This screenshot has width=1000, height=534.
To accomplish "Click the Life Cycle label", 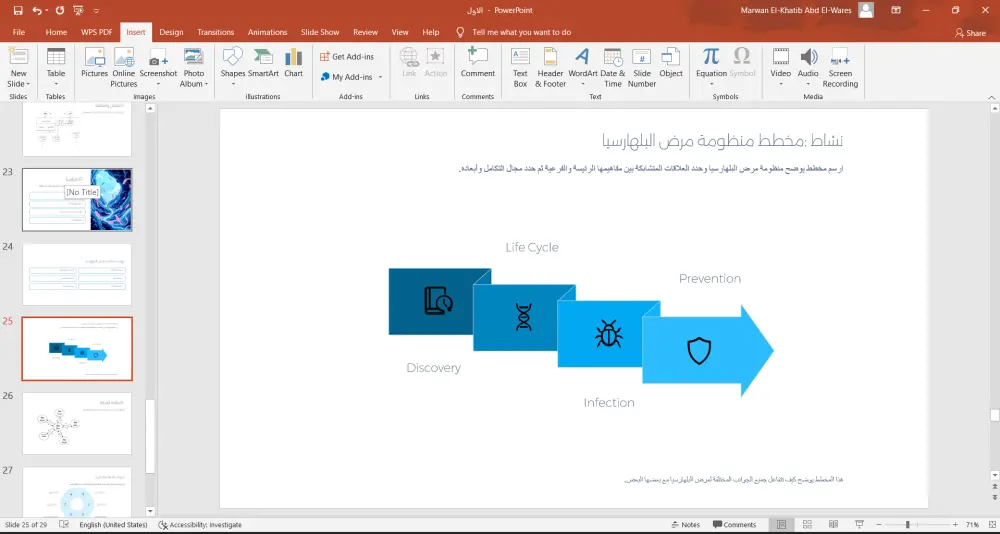I will click(532, 248).
